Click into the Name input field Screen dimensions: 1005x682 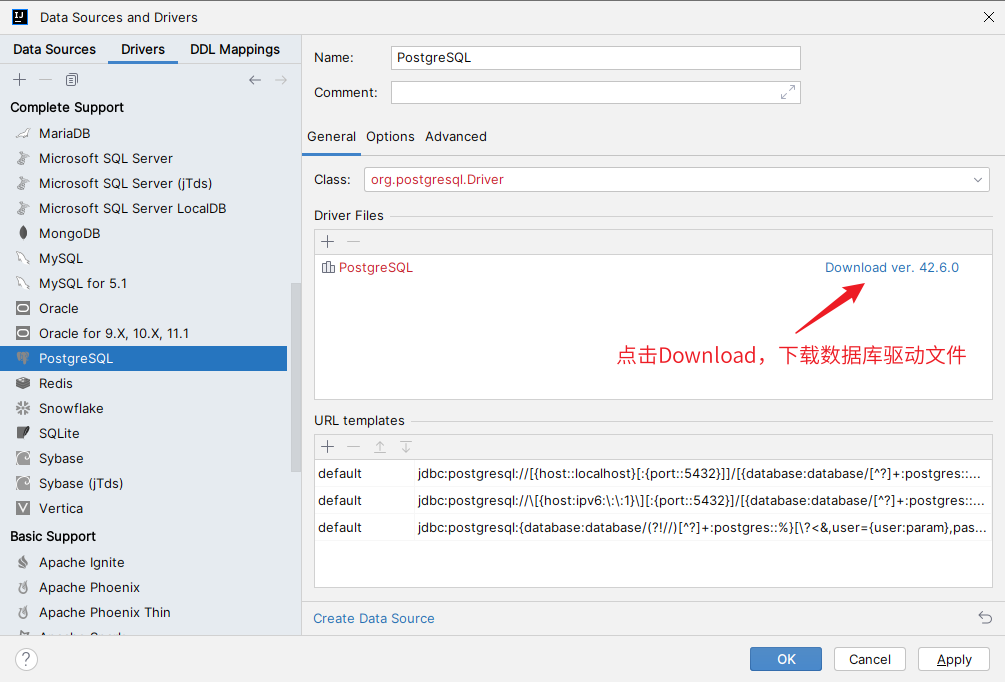pos(595,58)
